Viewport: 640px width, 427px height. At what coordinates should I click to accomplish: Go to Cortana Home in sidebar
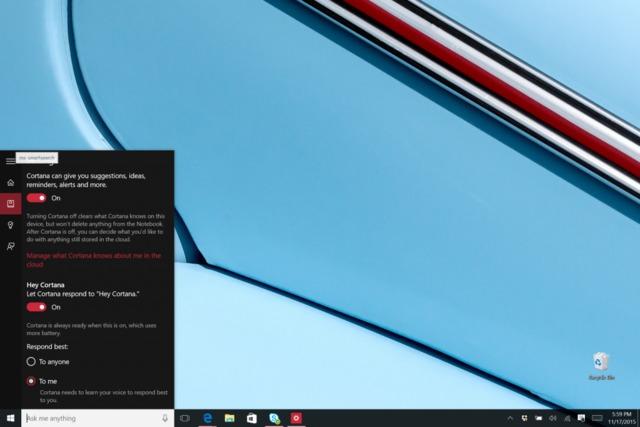point(11,182)
